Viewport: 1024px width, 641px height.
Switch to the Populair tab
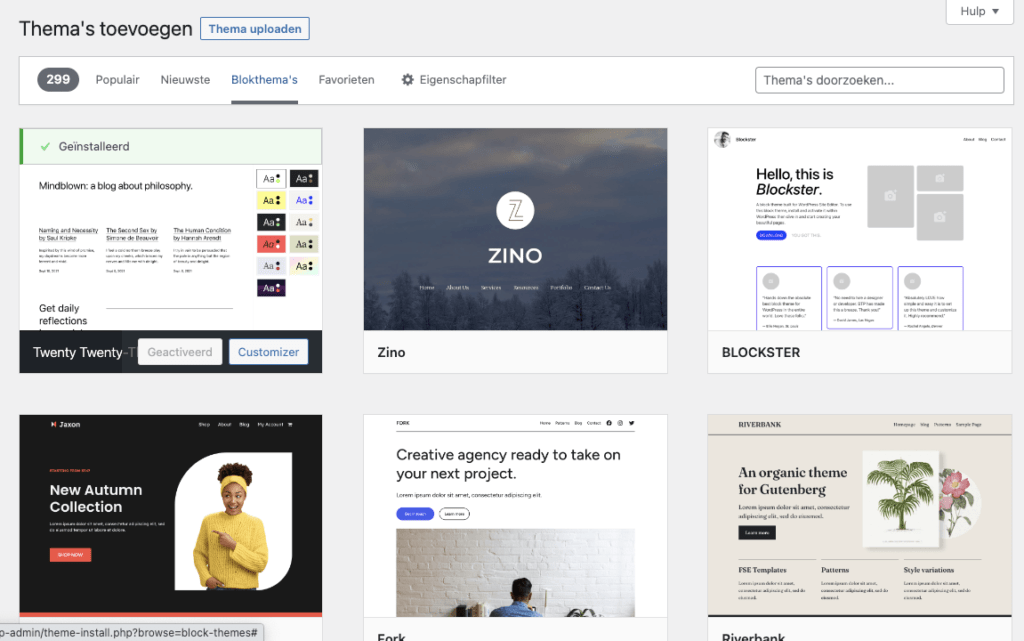[x=117, y=80]
